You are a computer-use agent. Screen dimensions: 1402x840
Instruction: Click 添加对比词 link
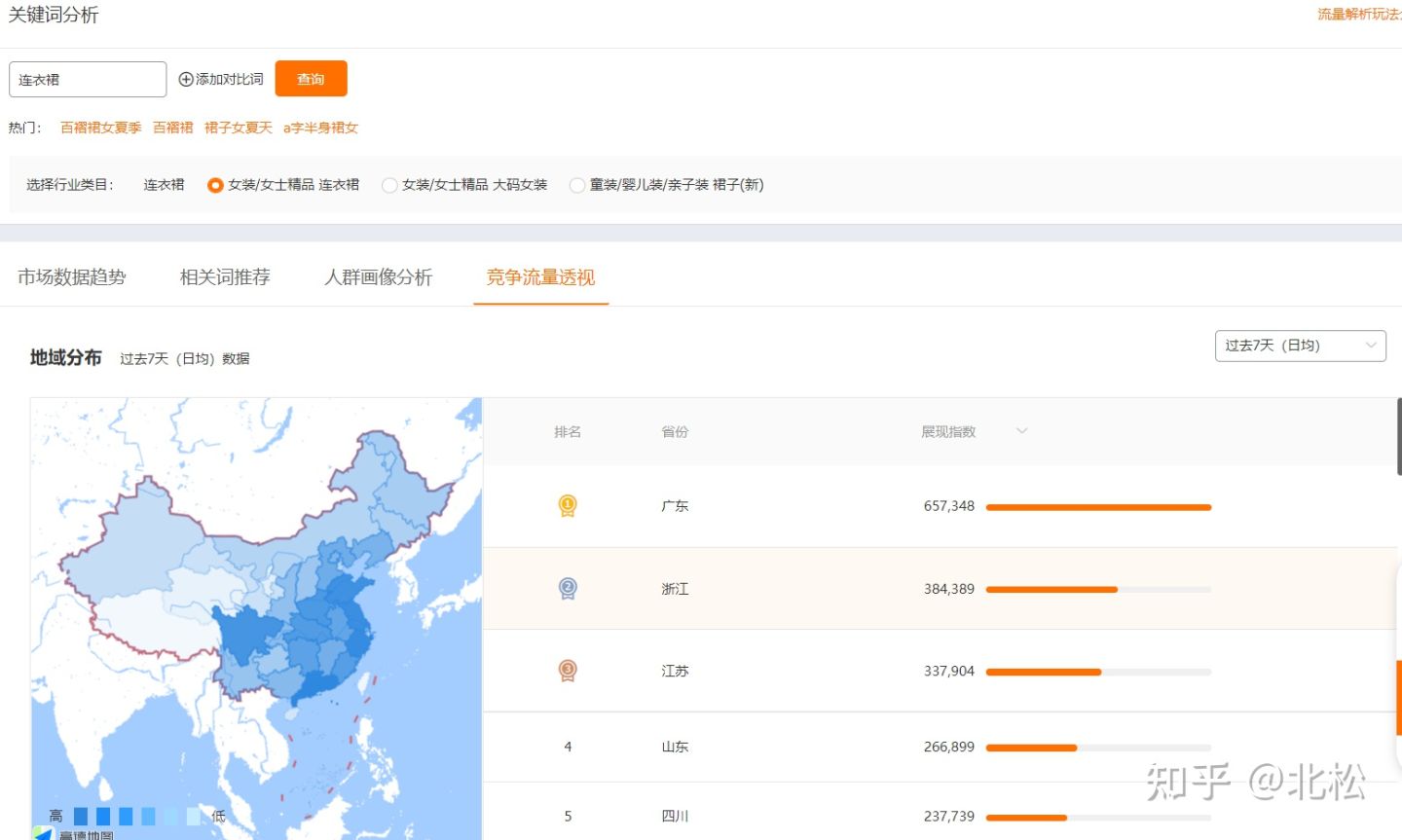click(x=229, y=80)
